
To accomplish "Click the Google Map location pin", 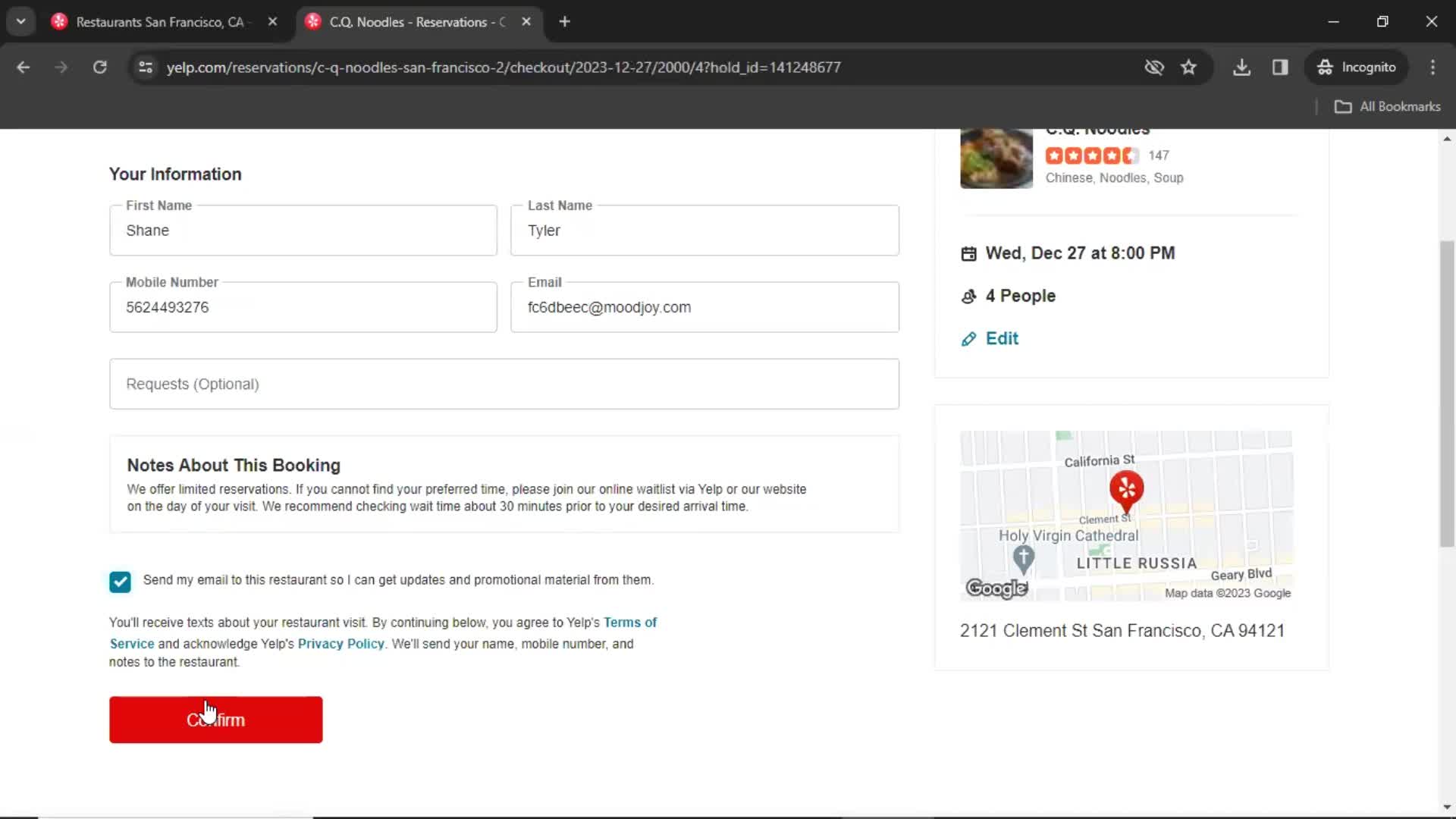I will pyautogui.click(x=1126, y=490).
